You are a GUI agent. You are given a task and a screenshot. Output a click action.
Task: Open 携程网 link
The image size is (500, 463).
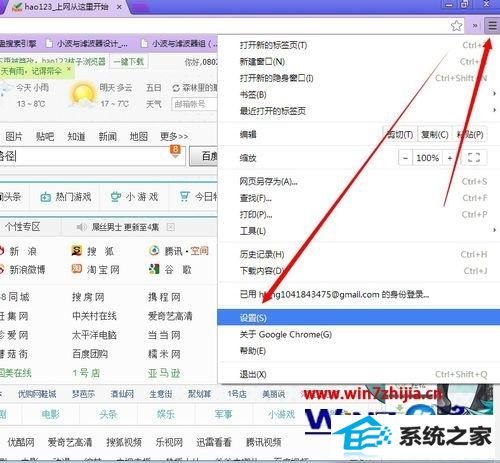[164, 297]
